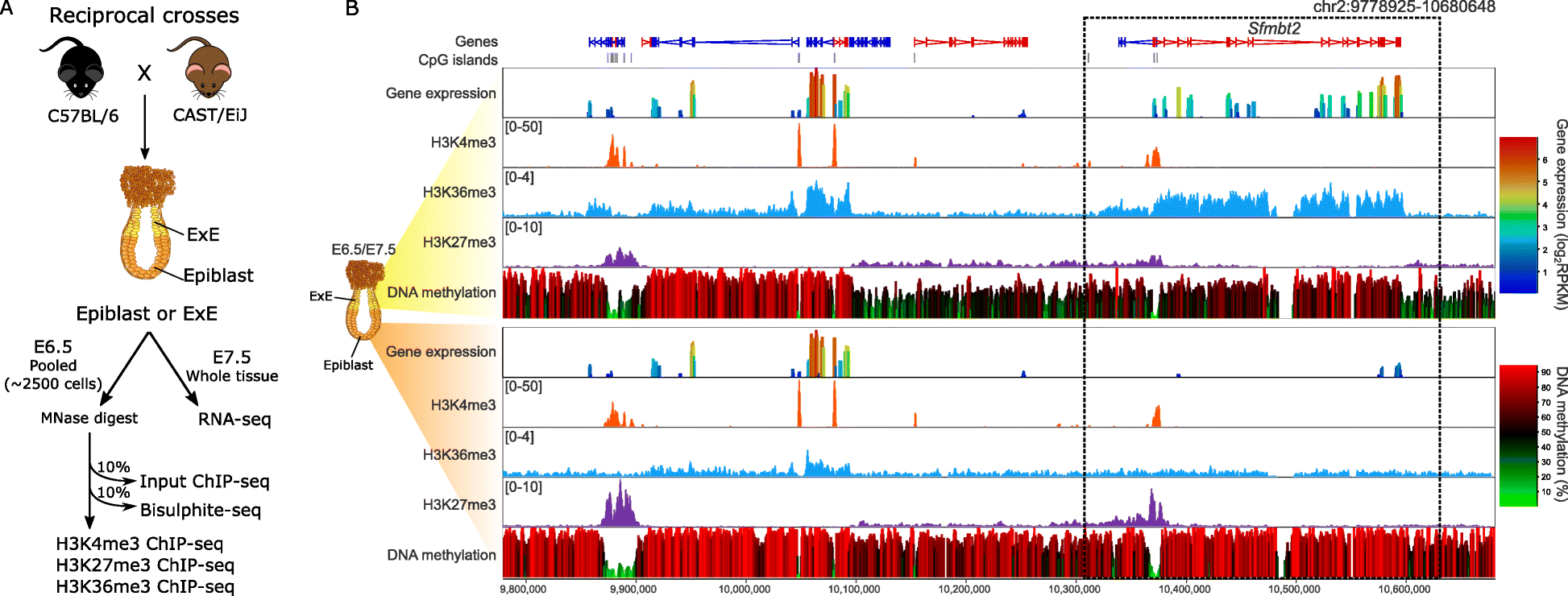Select the 'Epiblast or ExE' text

pos(147,313)
